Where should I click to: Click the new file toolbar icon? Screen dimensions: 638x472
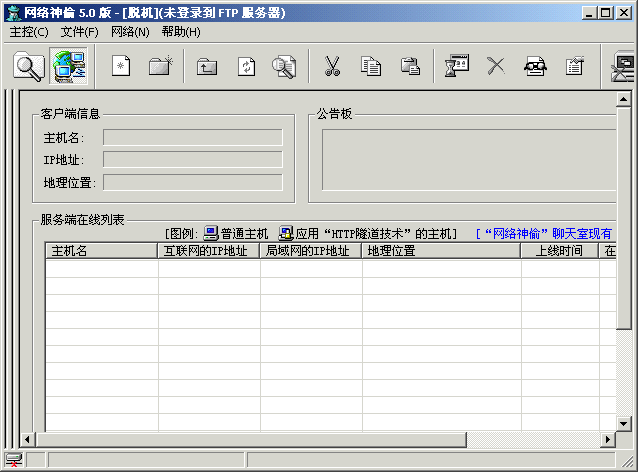click(121, 67)
